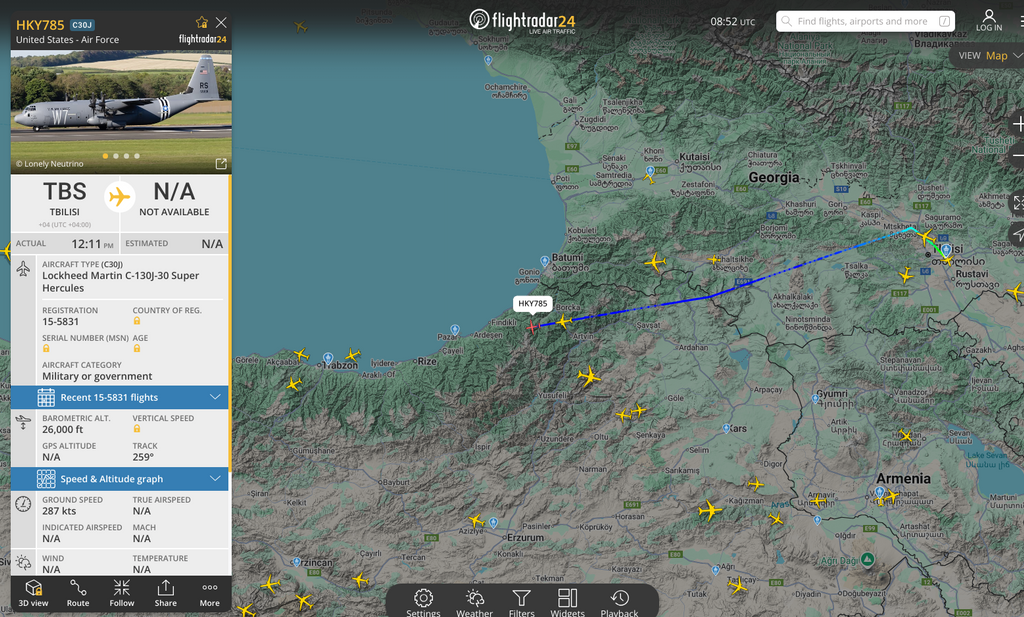Select the Trabzon airport pin
Viewport: 1024px width, 617px height.
coord(328,358)
